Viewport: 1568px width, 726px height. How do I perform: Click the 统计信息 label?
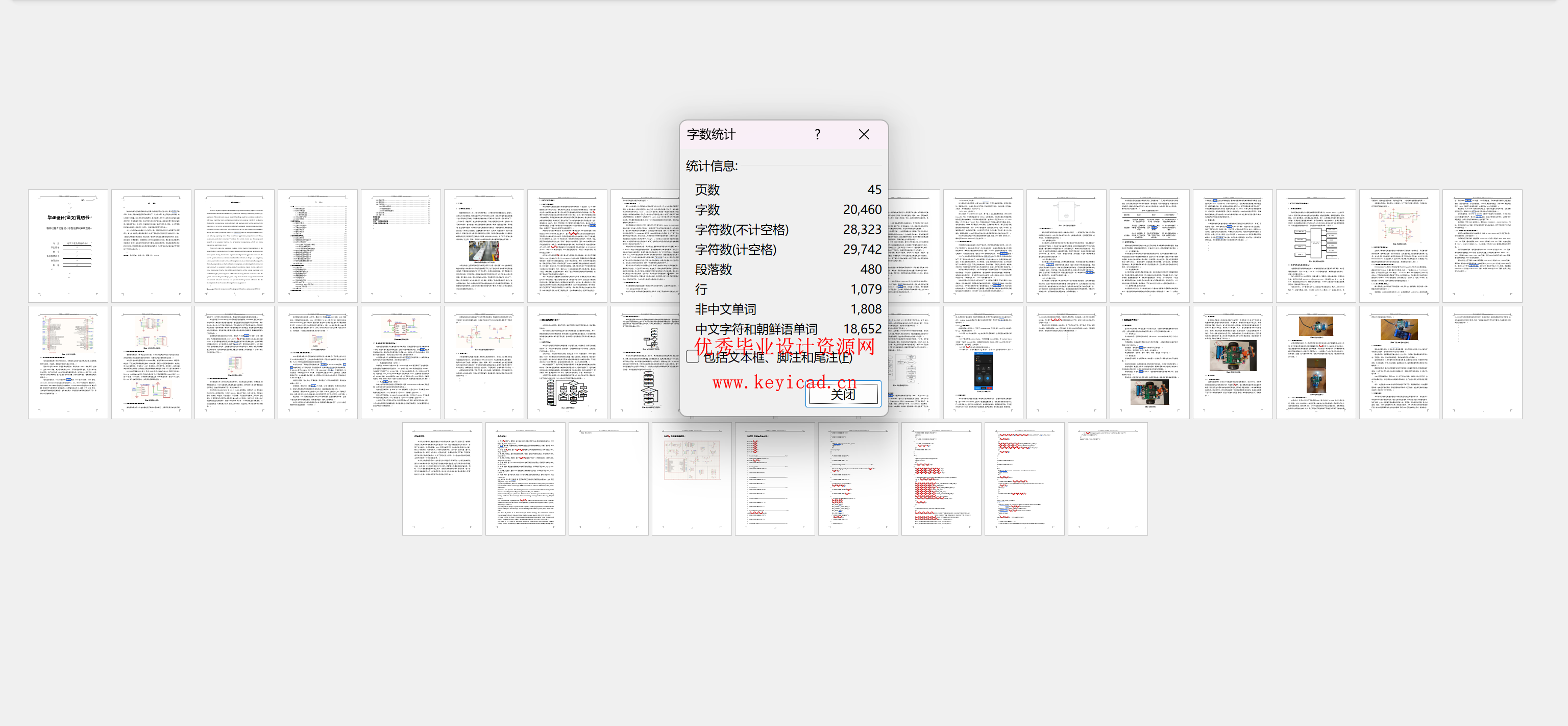click(712, 165)
